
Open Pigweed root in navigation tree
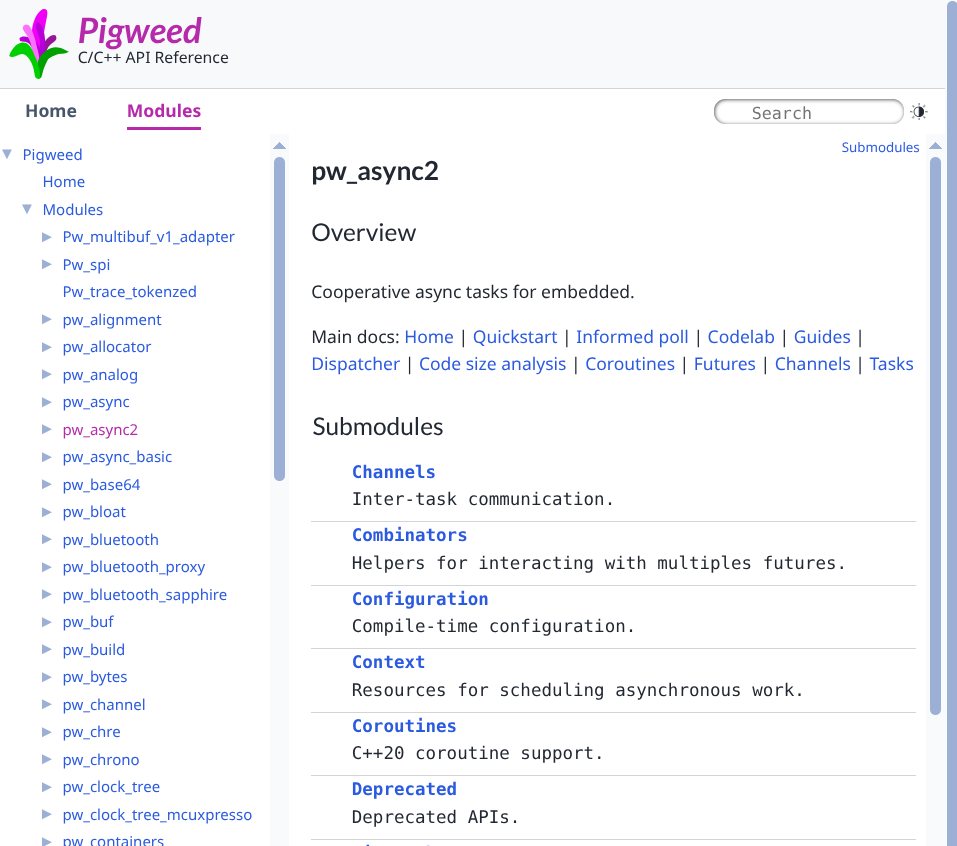pos(52,154)
